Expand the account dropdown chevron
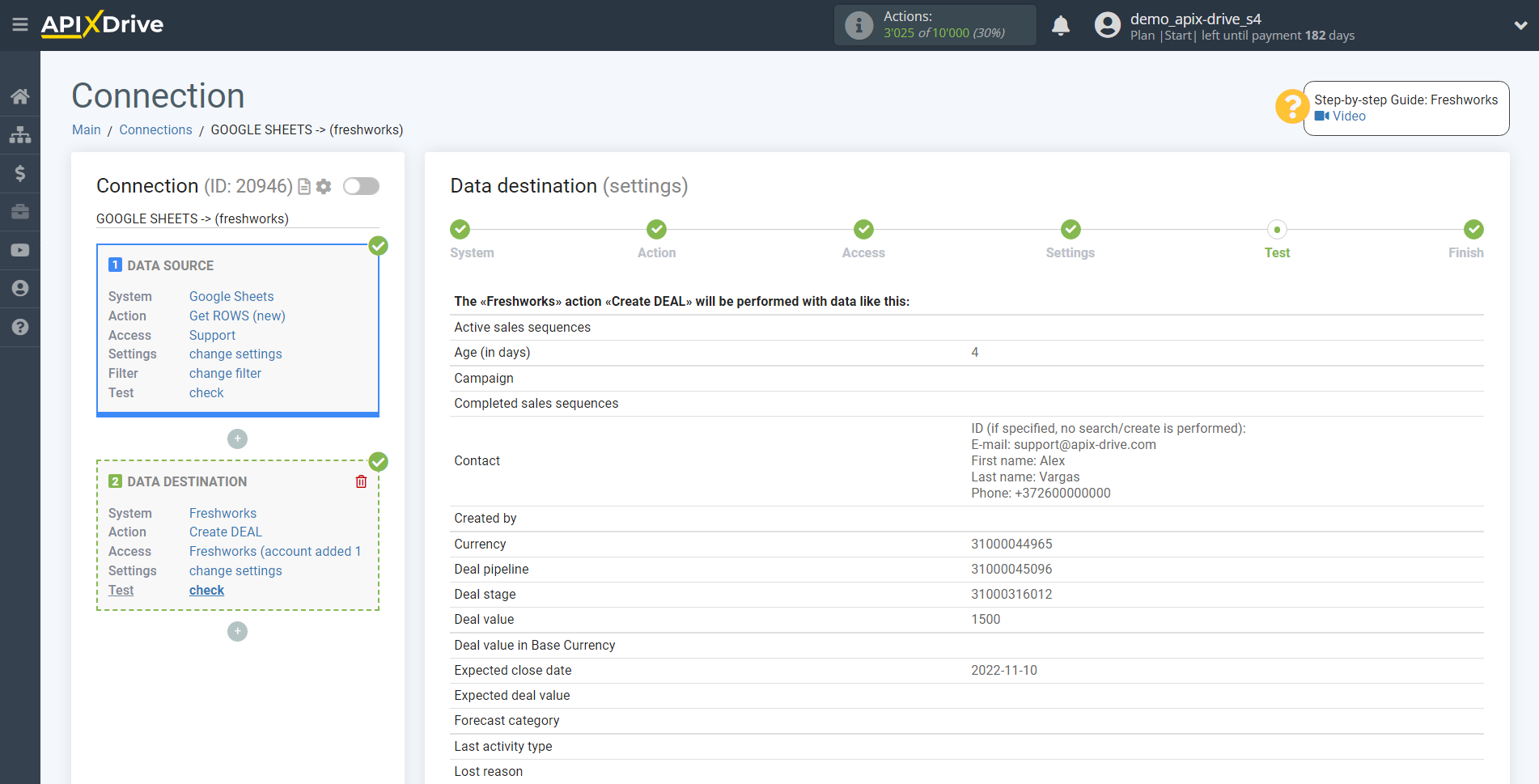The height and width of the screenshot is (784, 1539). tap(1520, 25)
